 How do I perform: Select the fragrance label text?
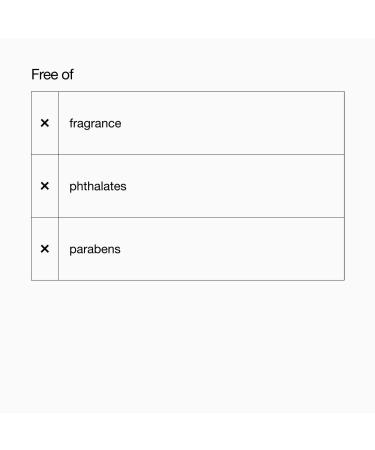pyautogui.click(x=95, y=124)
